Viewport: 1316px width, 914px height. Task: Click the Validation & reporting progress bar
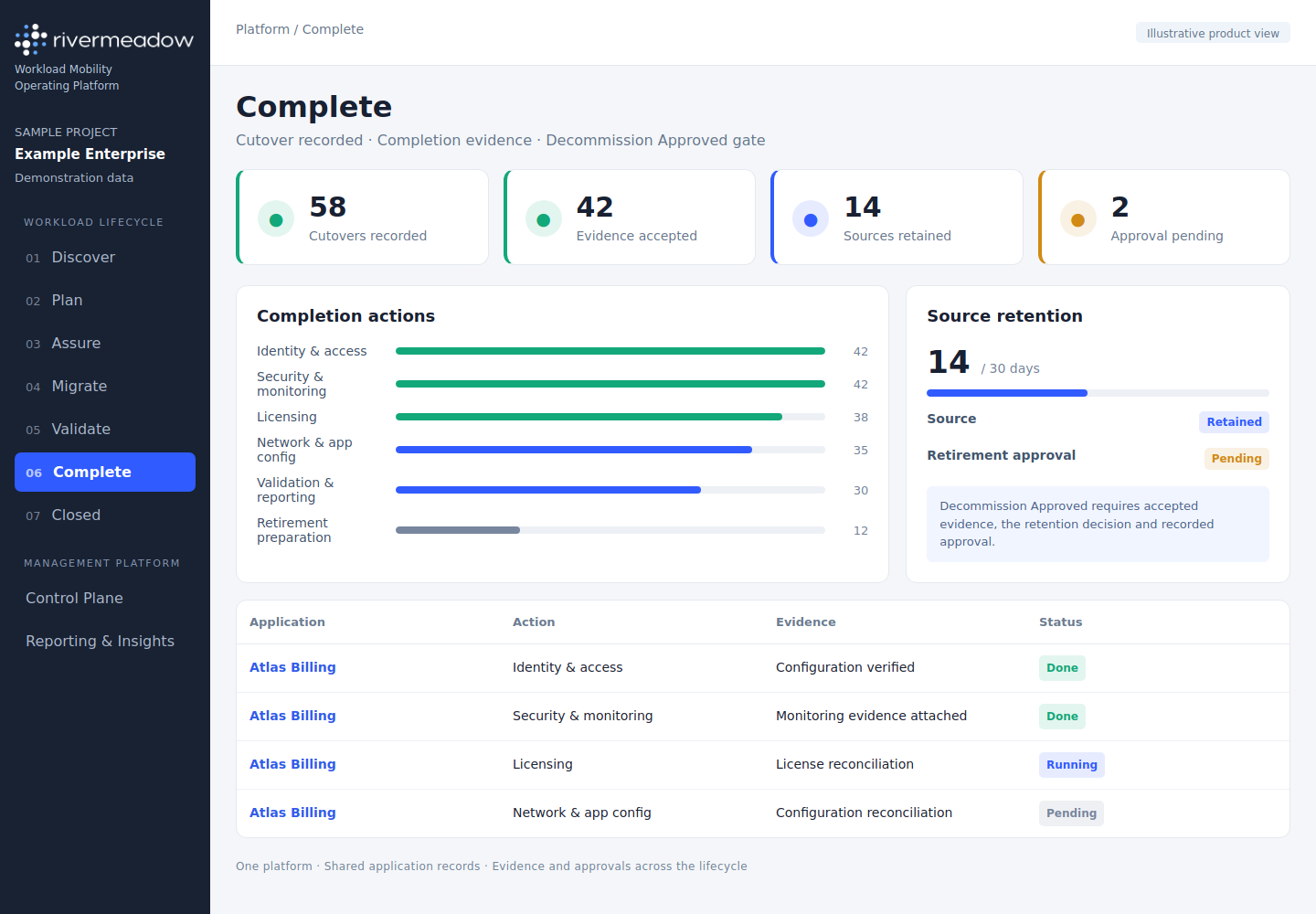coord(610,490)
